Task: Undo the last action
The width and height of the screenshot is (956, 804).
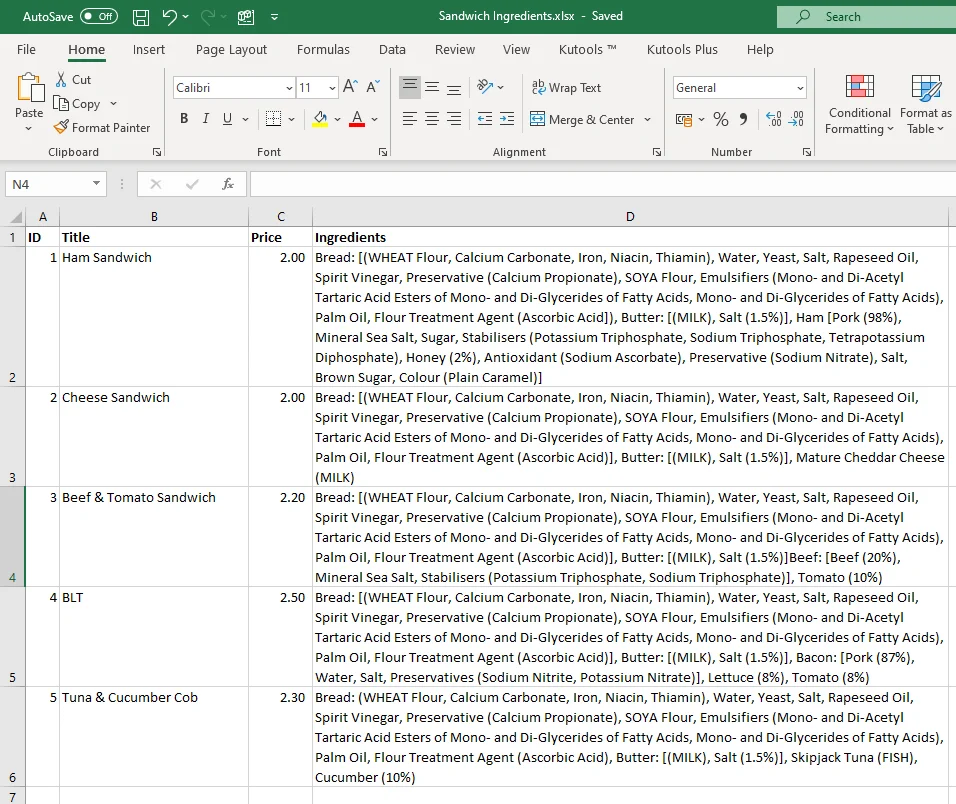Action: coord(168,16)
